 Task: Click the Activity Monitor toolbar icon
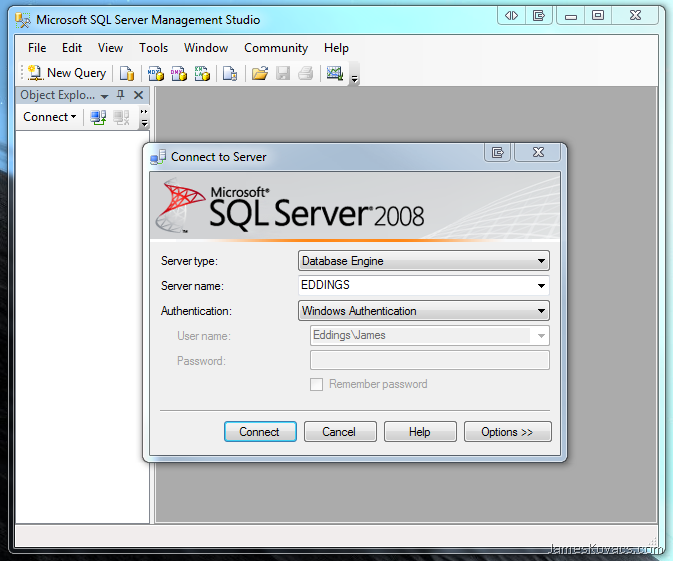(334, 73)
